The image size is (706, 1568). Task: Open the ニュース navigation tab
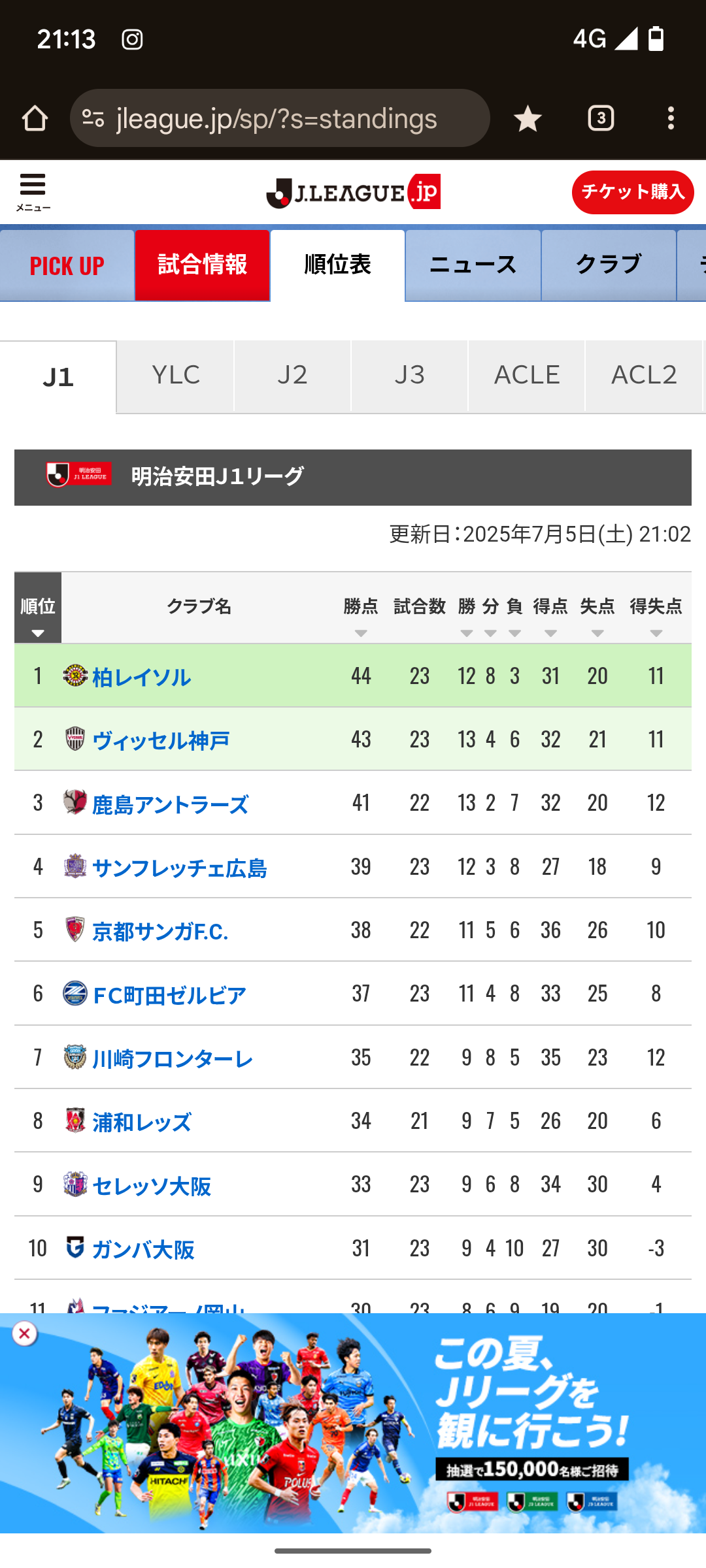coord(473,265)
